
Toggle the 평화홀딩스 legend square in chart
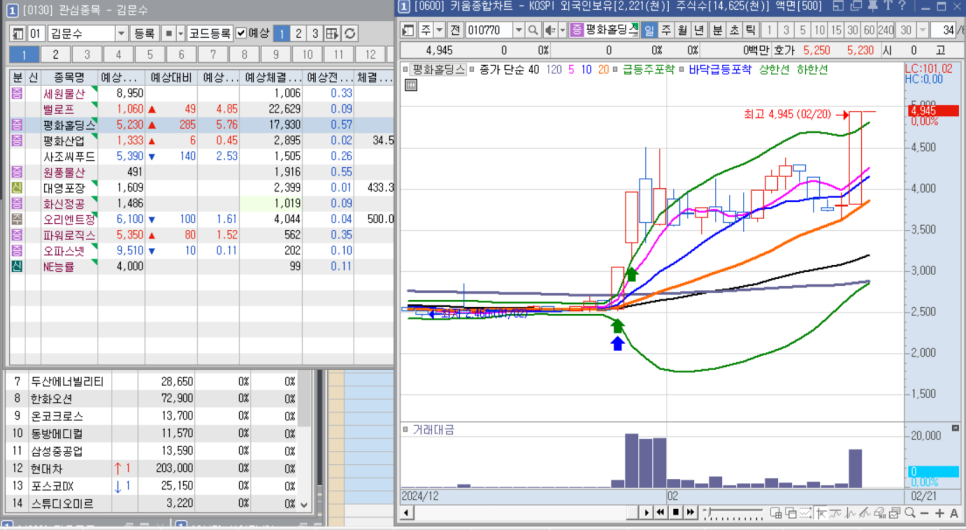pos(405,70)
